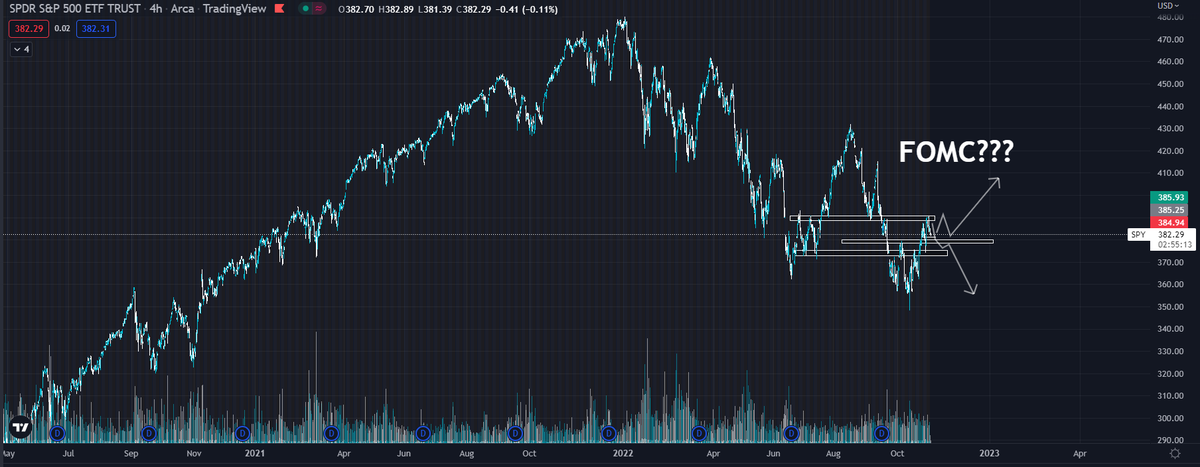Open the dividend marker near Sep 2020
The width and height of the screenshot is (1200, 467).
[149, 433]
